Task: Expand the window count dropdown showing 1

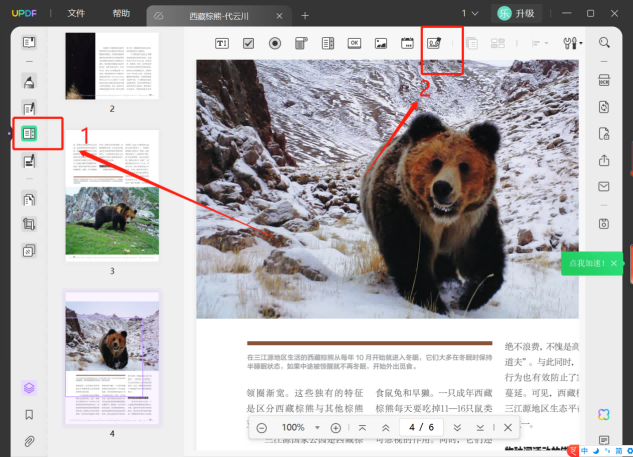Action: (470, 13)
